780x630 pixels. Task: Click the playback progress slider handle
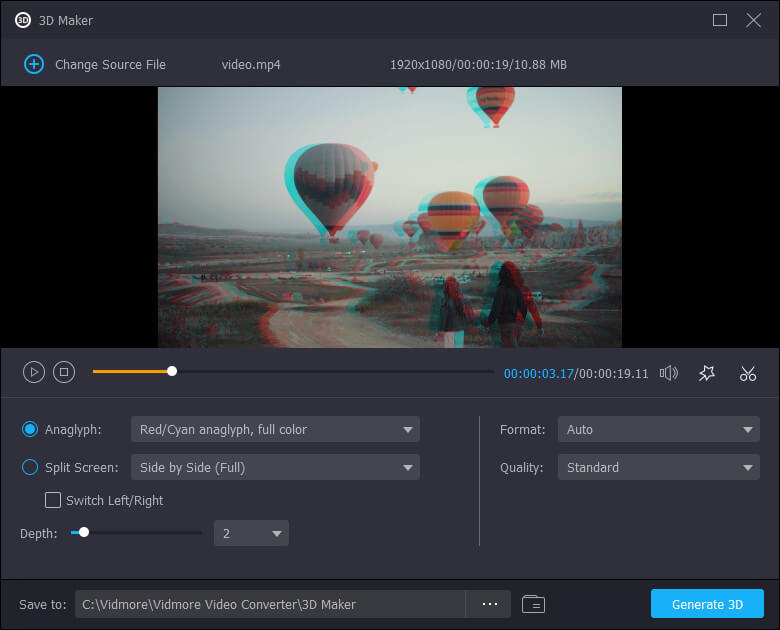click(172, 371)
